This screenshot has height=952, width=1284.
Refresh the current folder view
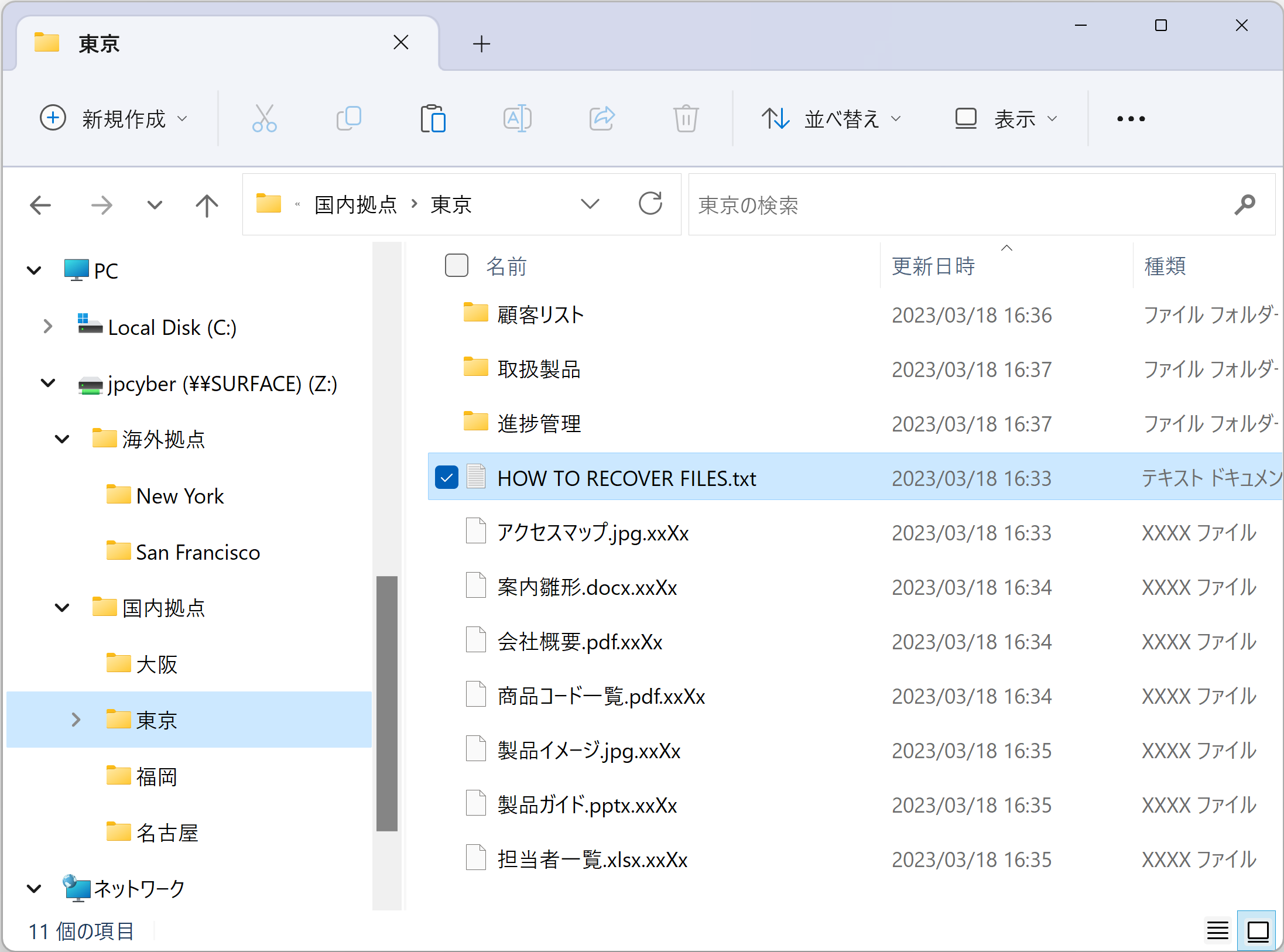pyautogui.click(x=650, y=204)
